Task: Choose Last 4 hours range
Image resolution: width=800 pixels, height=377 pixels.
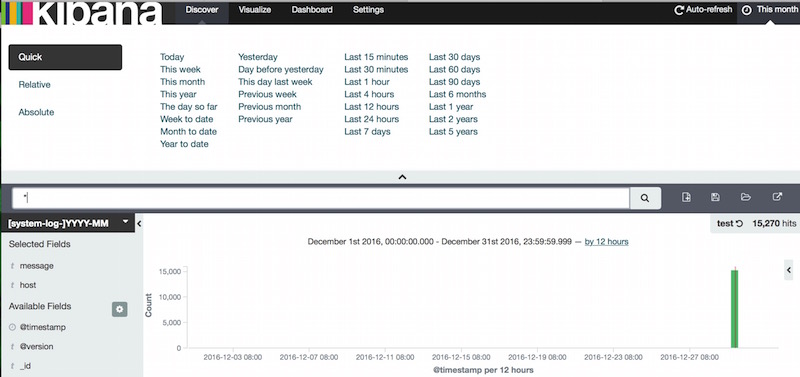Action: pos(369,94)
